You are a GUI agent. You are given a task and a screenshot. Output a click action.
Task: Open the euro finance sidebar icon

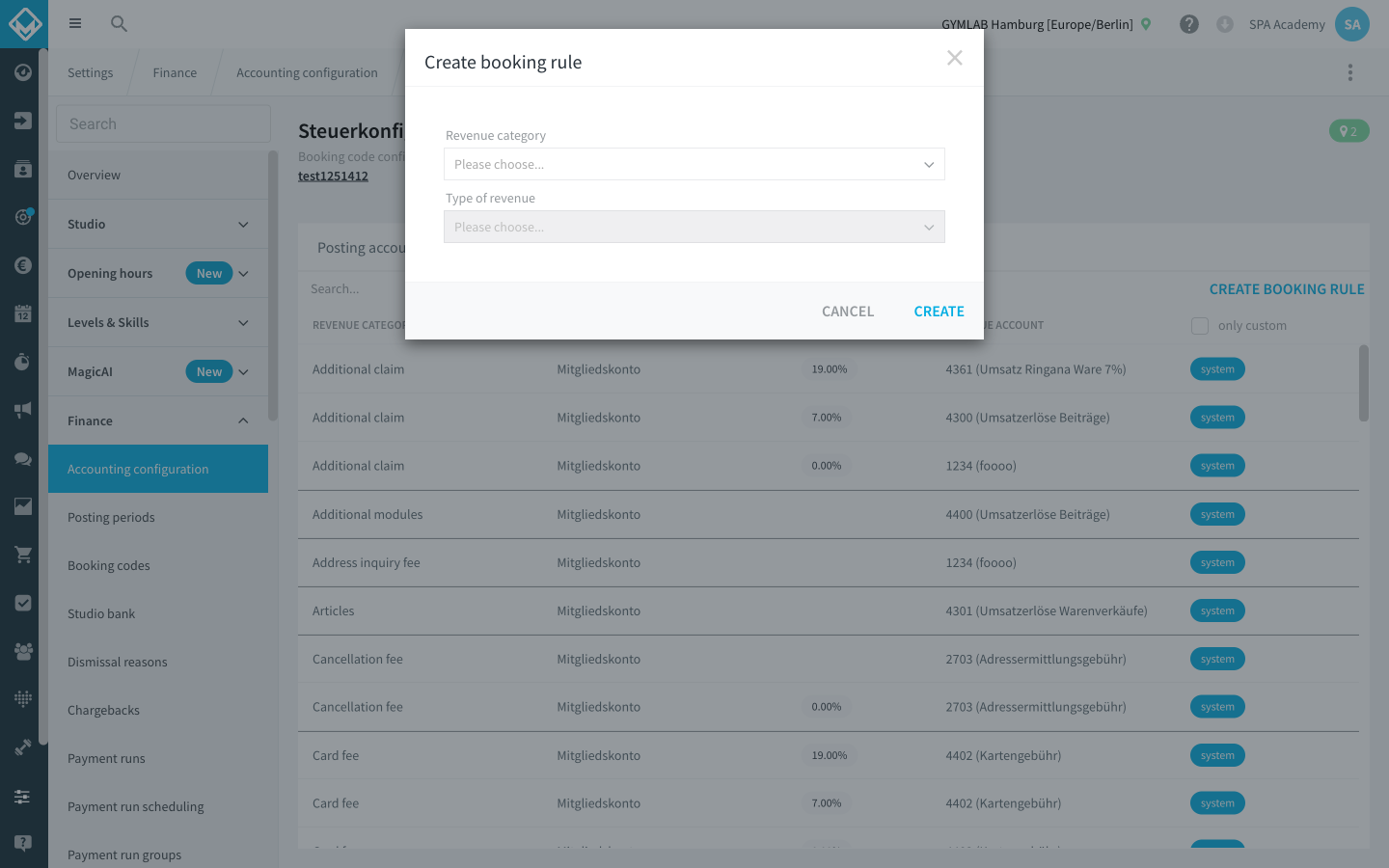click(x=23, y=265)
